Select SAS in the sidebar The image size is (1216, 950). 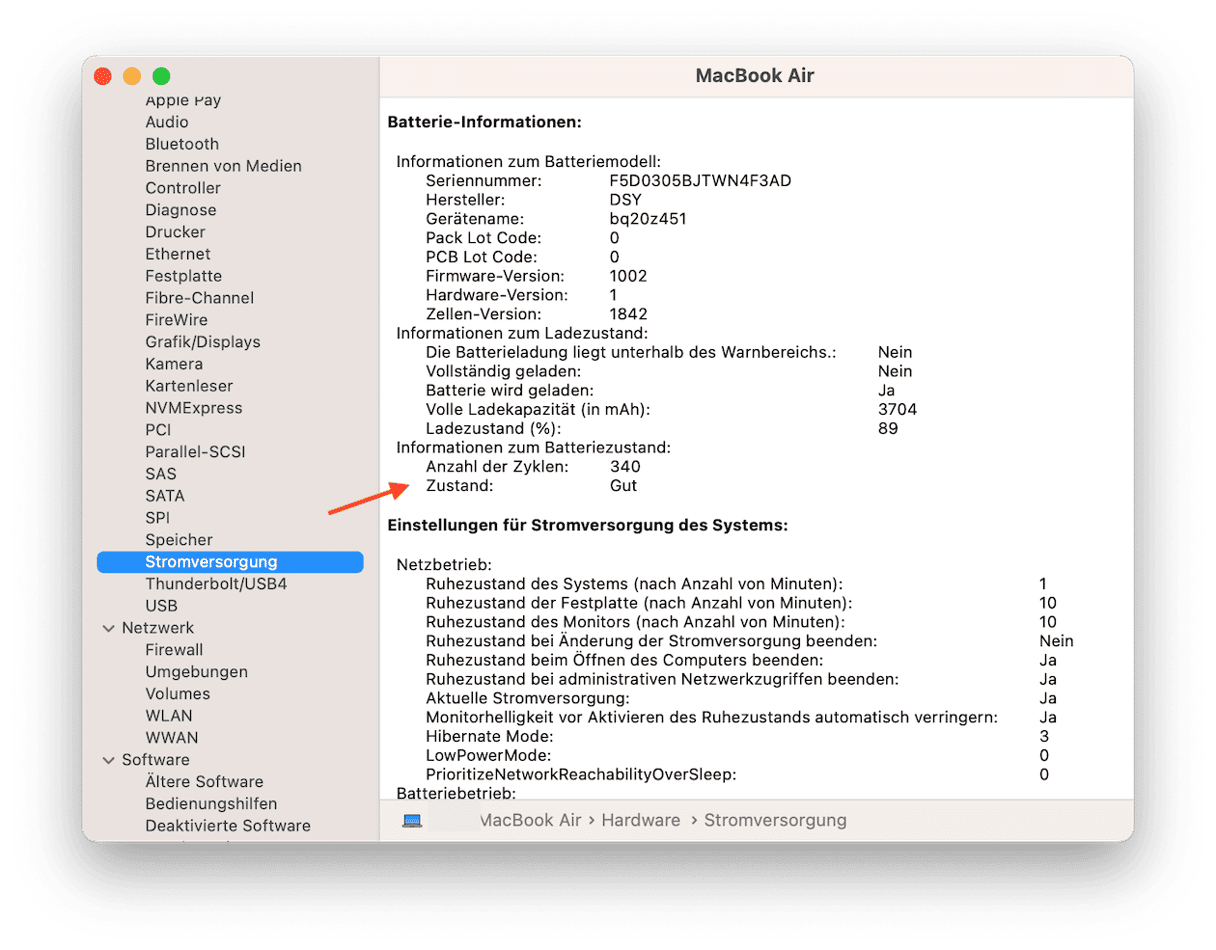pos(161,474)
